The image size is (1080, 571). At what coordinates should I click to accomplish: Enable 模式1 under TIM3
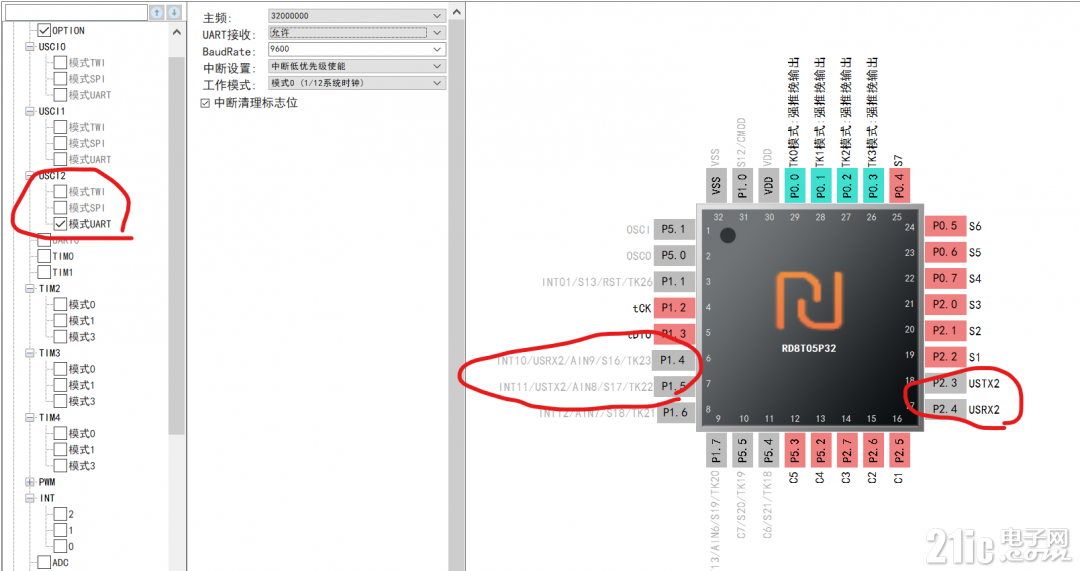[x=60, y=385]
